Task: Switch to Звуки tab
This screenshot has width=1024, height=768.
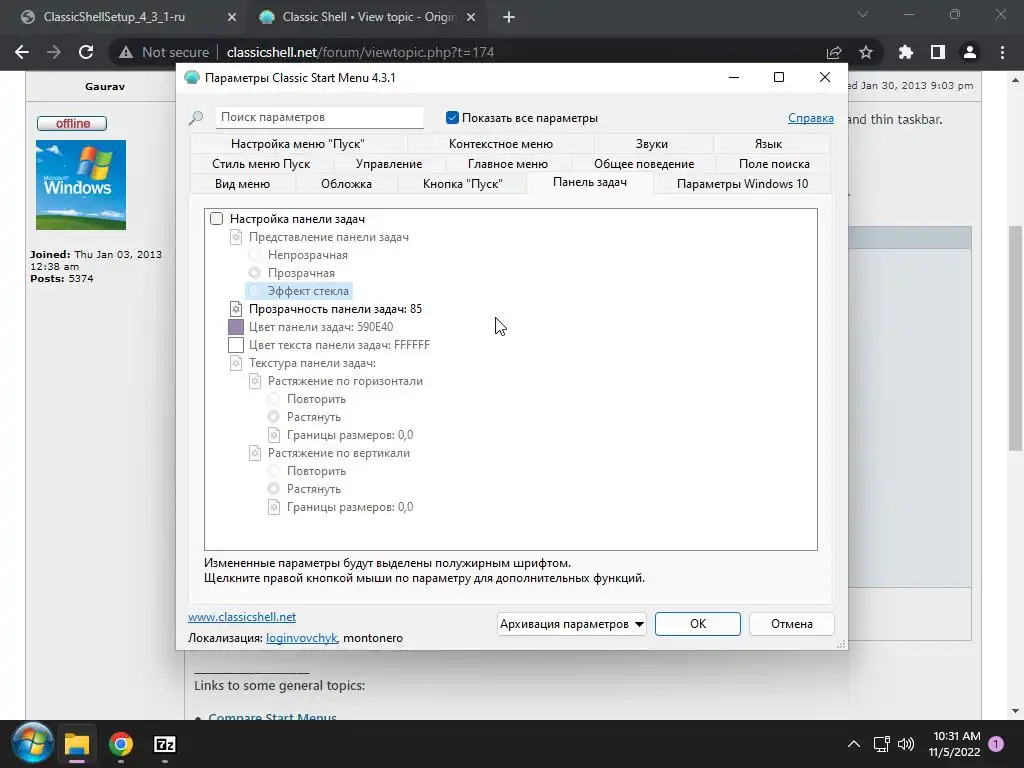Action: pos(652,144)
